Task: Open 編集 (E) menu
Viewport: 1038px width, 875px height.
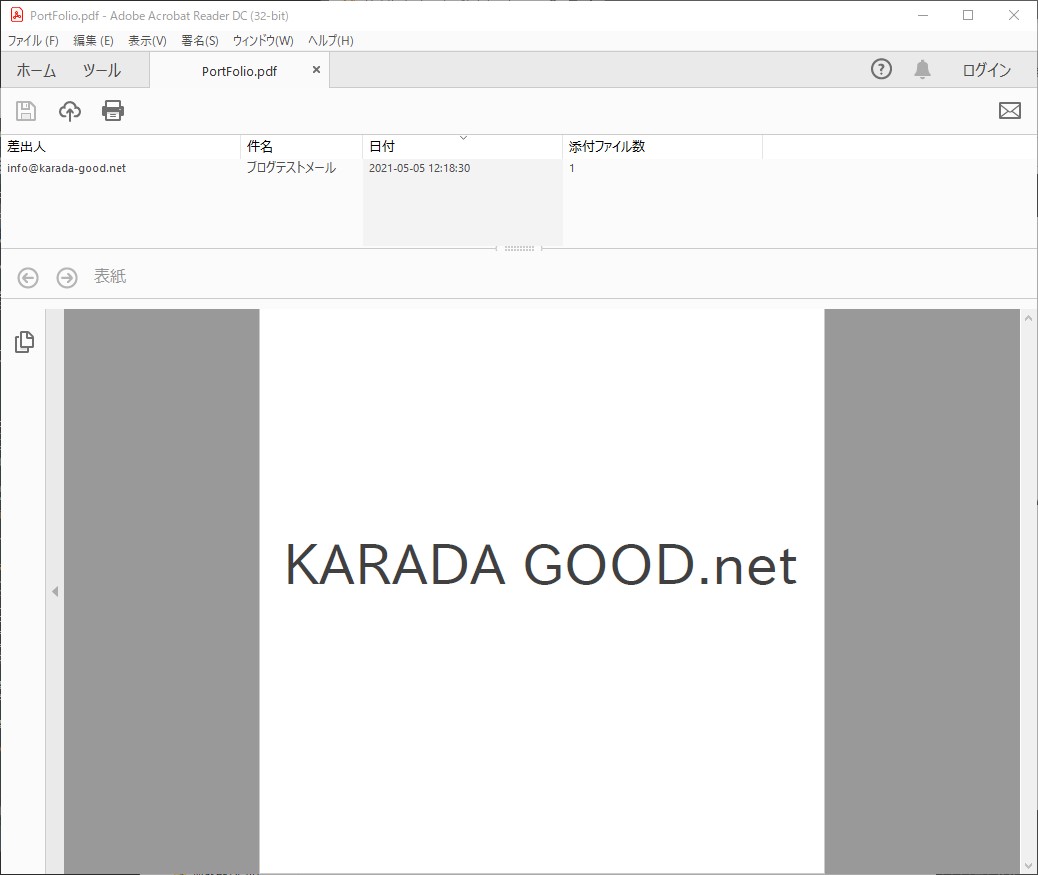Action: pyautogui.click(x=93, y=41)
